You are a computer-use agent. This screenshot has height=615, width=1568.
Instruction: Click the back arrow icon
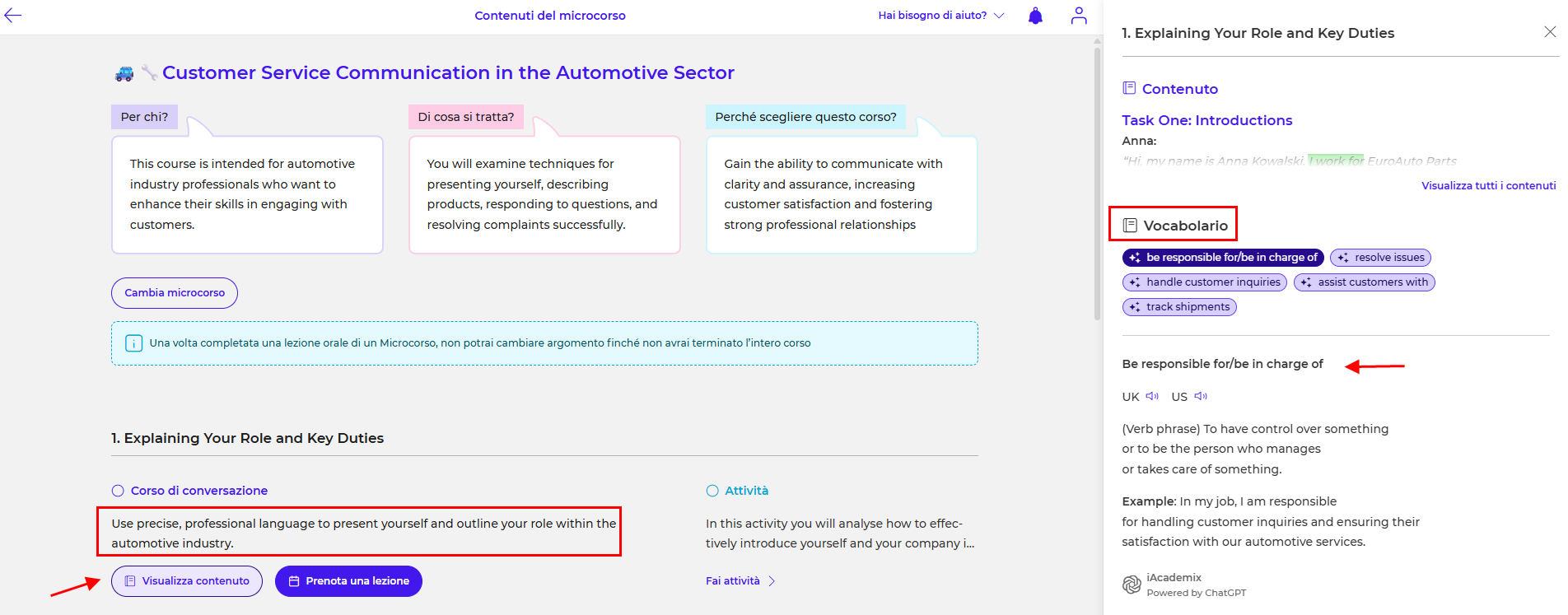coord(13,16)
